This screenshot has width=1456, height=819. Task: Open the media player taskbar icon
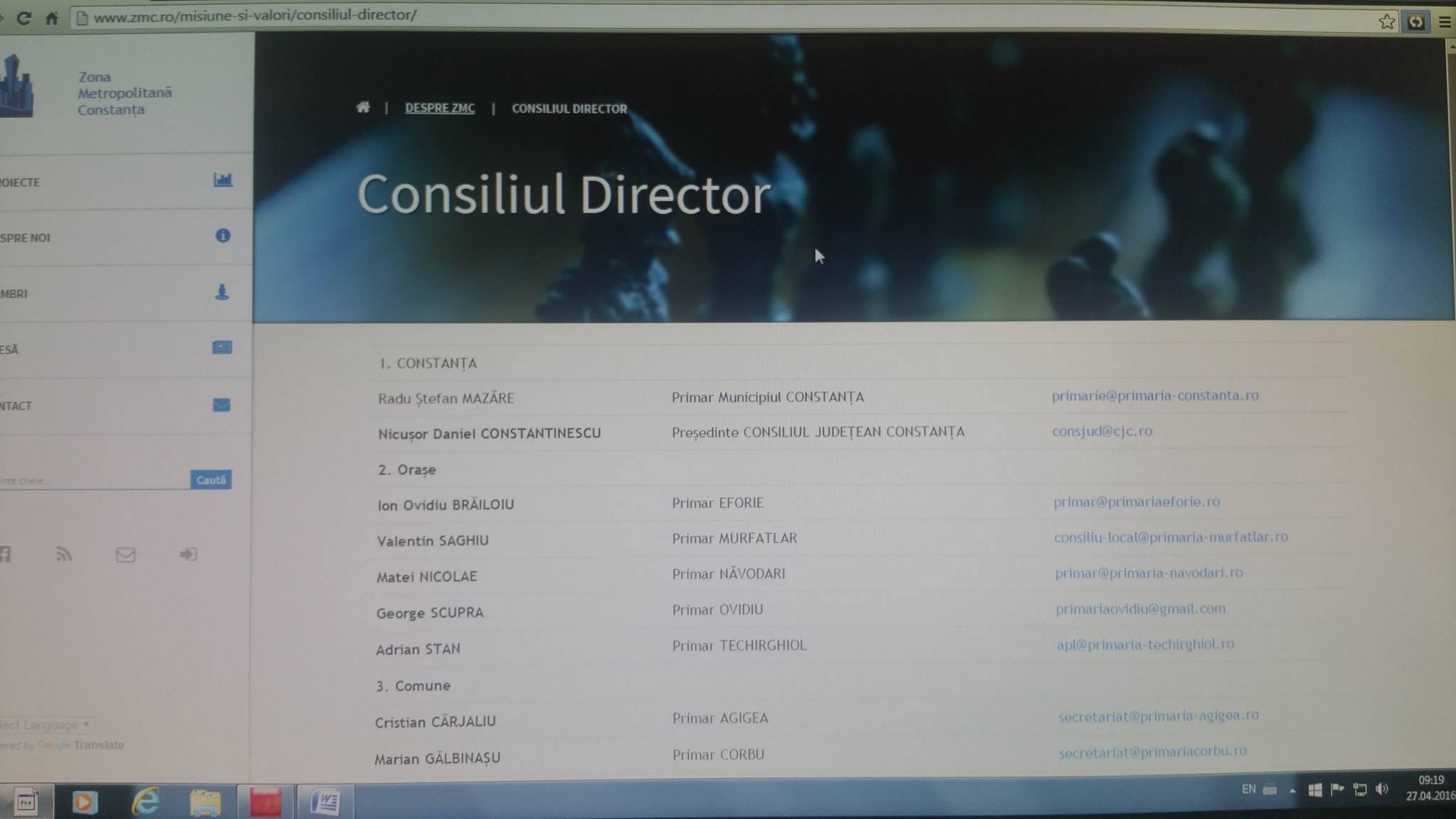click(84, 803)
